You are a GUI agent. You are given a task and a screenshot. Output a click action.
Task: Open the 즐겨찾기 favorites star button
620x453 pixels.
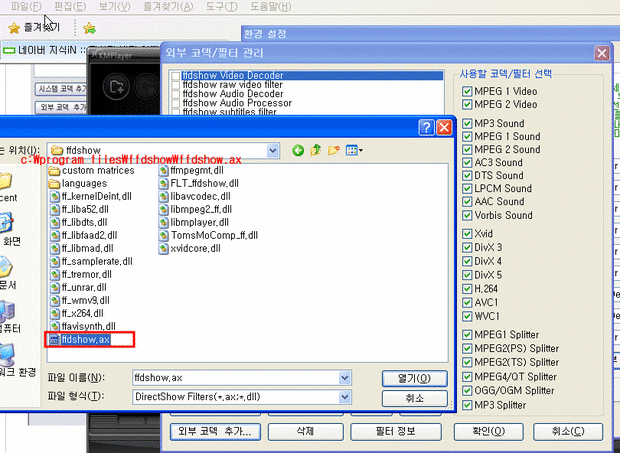point(33,27)
